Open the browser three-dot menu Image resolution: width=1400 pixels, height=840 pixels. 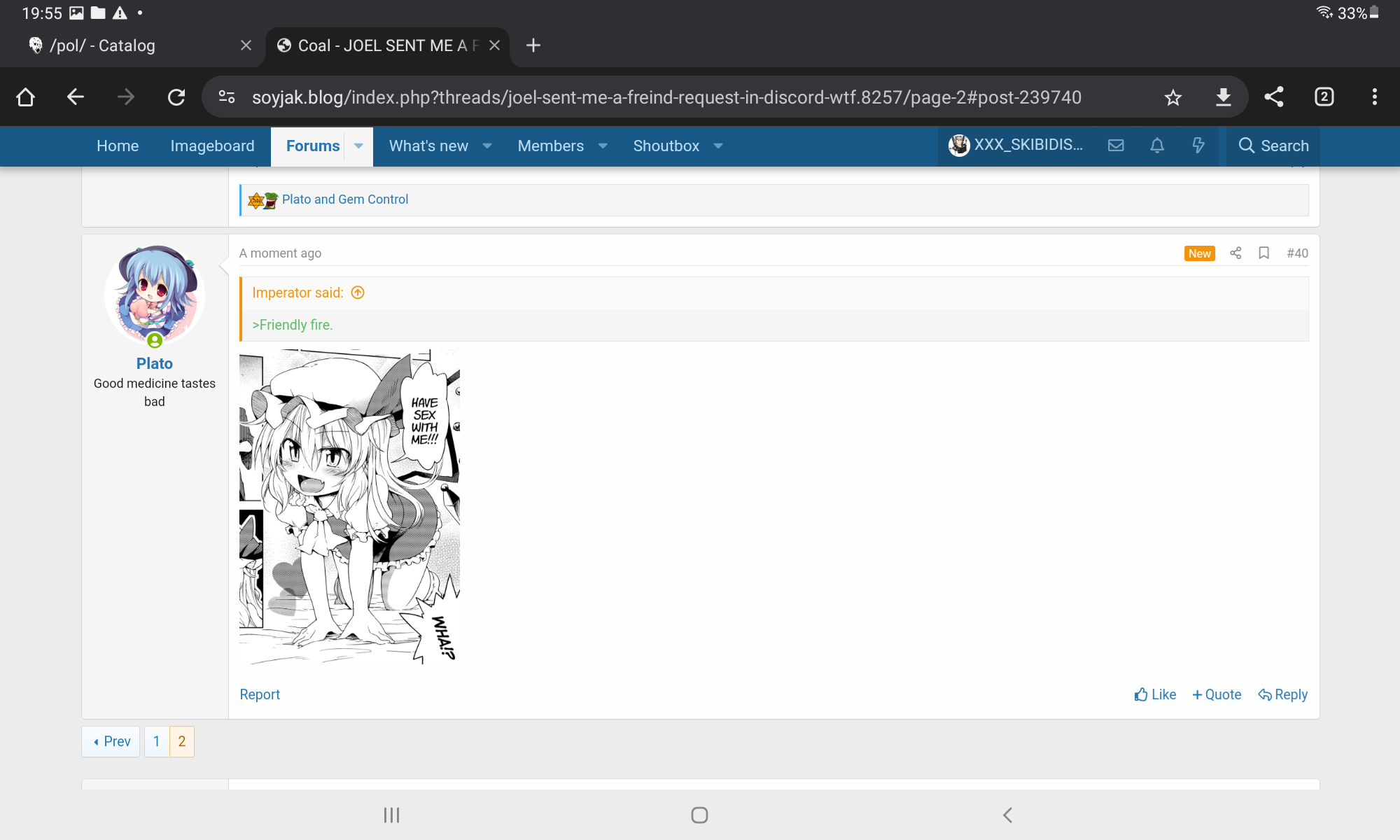pos(1375,97)
